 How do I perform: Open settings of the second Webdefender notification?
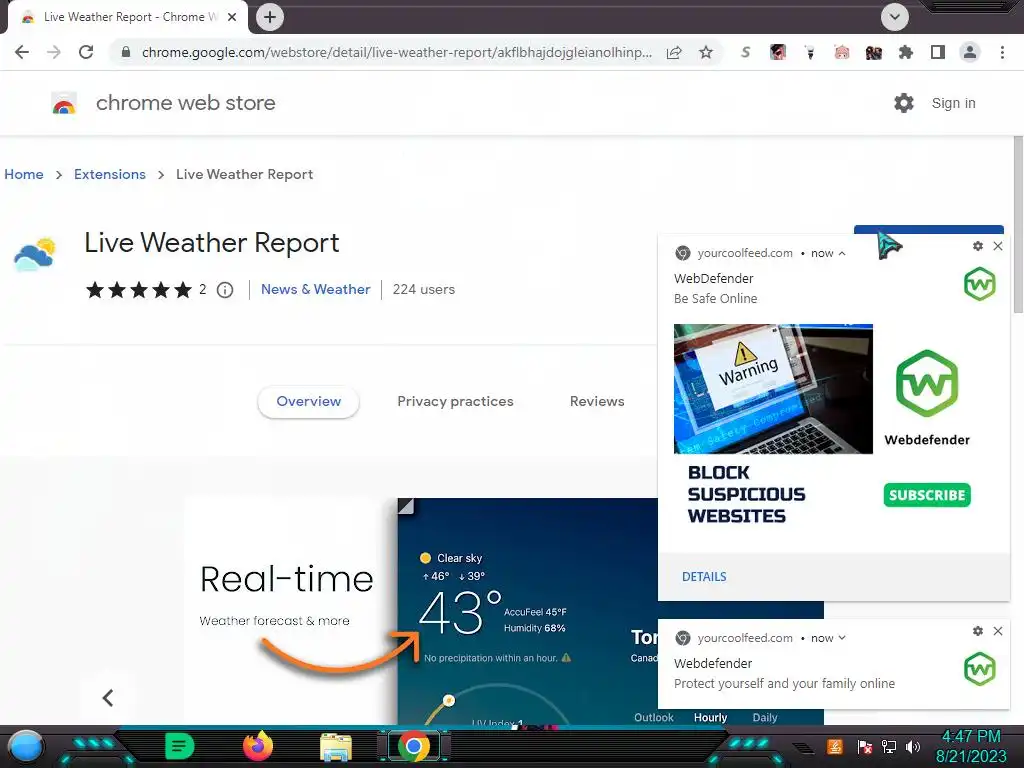978,631
